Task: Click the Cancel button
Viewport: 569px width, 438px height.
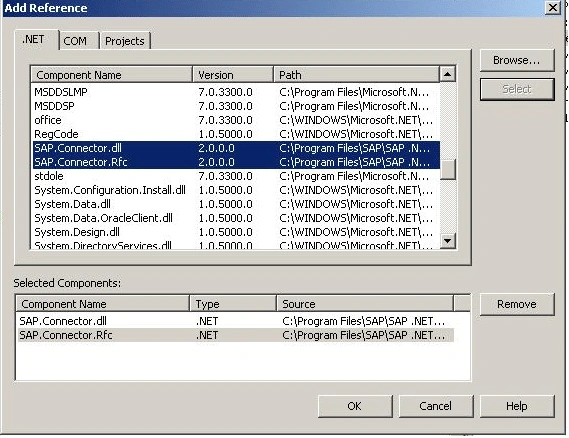Action: 436,406
